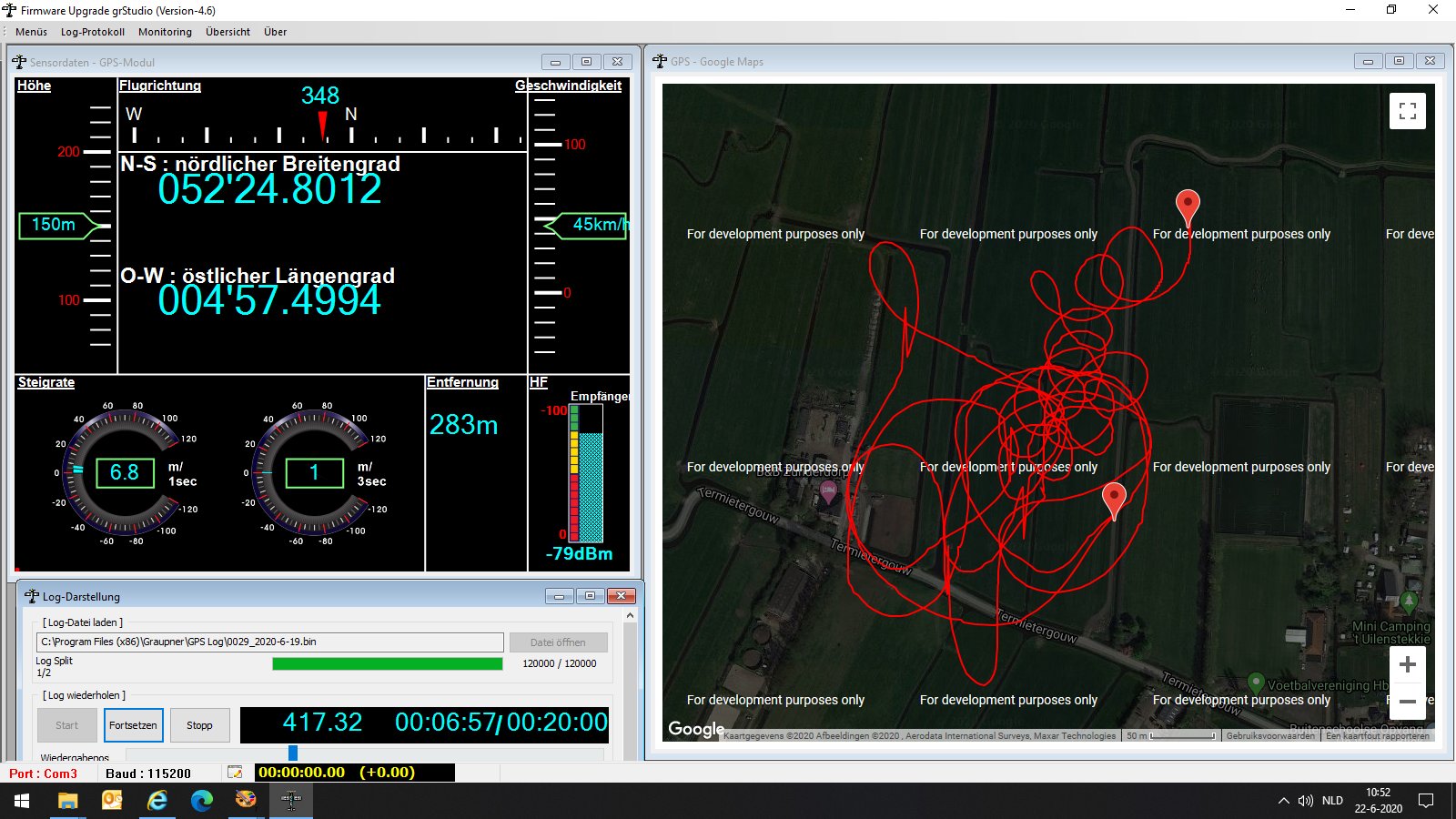
Task: Open Outlook from taskbar
Action: (x=112, y=801)
